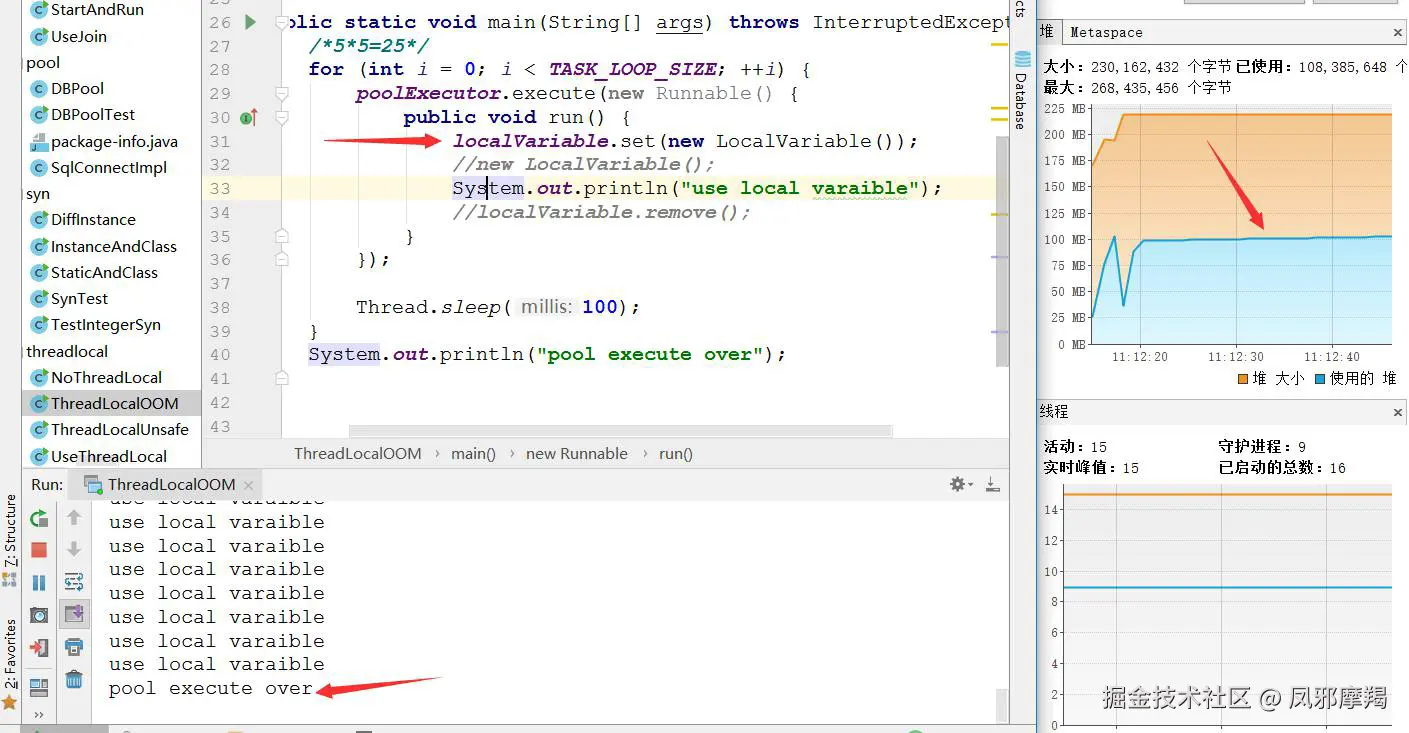Open the Database side panel tab

[1021, 92]
